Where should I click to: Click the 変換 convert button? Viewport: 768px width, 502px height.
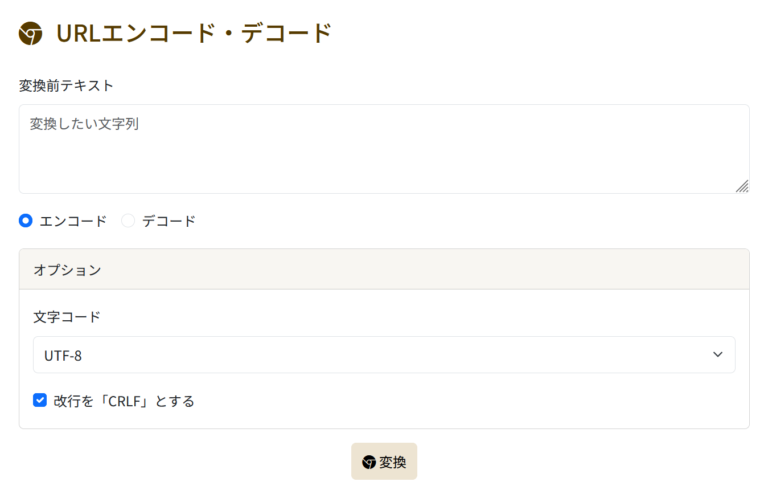pyautogui.click(x=384, y=461)
